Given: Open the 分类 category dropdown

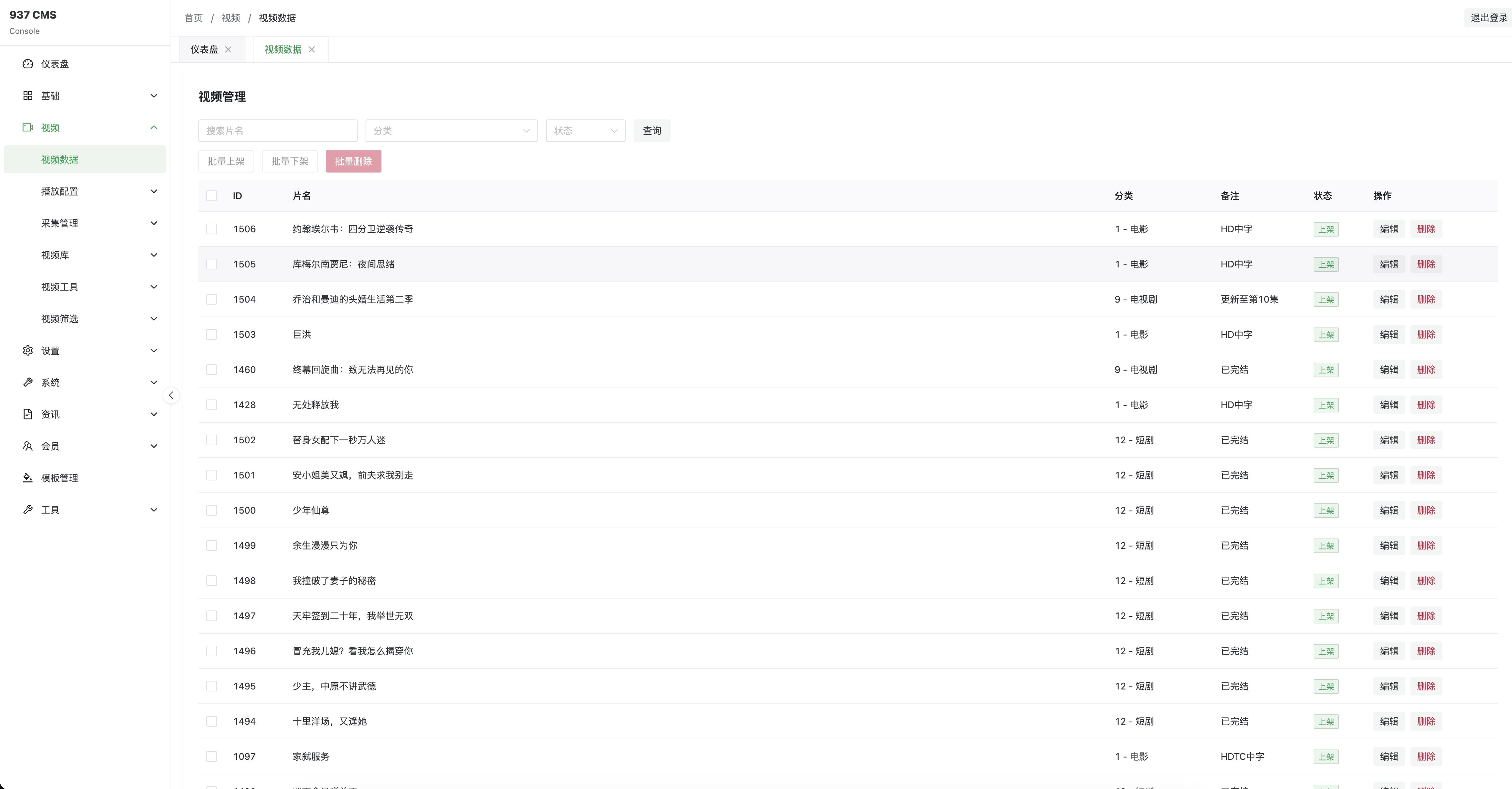Looking at the screenshot, I should [x=451, y=131].
